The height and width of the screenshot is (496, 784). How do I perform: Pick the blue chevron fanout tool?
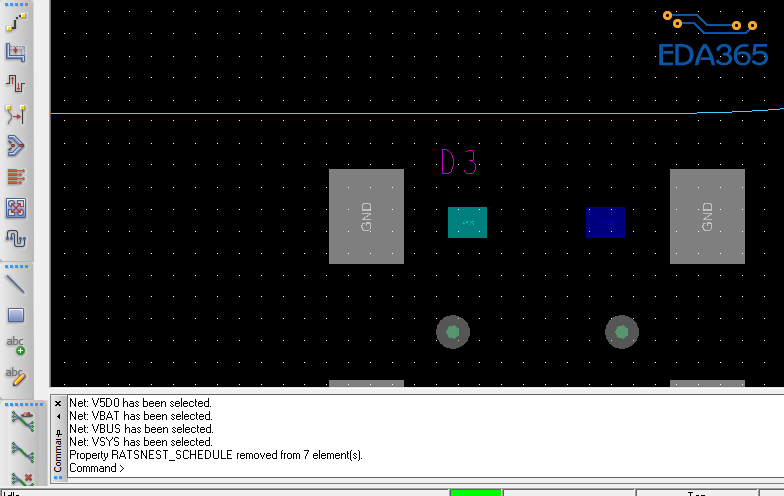(16, 146)
